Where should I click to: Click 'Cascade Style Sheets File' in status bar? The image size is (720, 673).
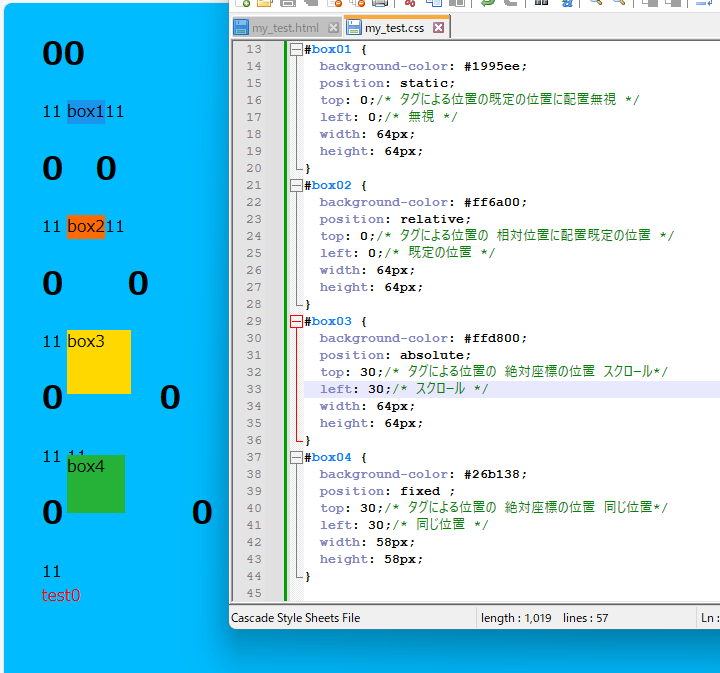(x=295, y=618)
